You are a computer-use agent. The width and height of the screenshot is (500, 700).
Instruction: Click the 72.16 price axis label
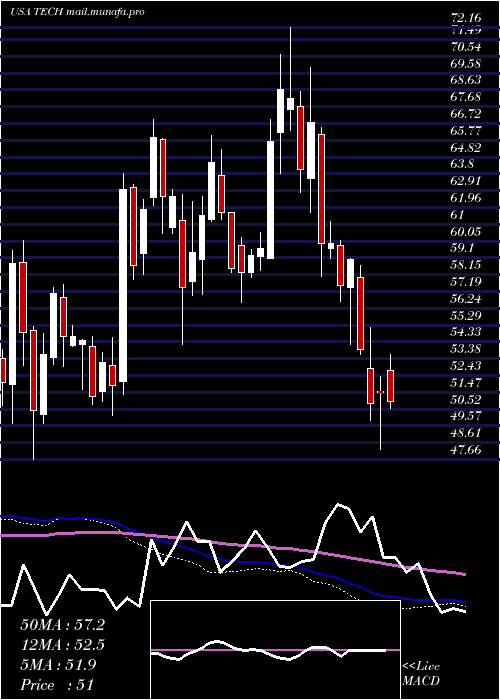[x=466, y=18]
